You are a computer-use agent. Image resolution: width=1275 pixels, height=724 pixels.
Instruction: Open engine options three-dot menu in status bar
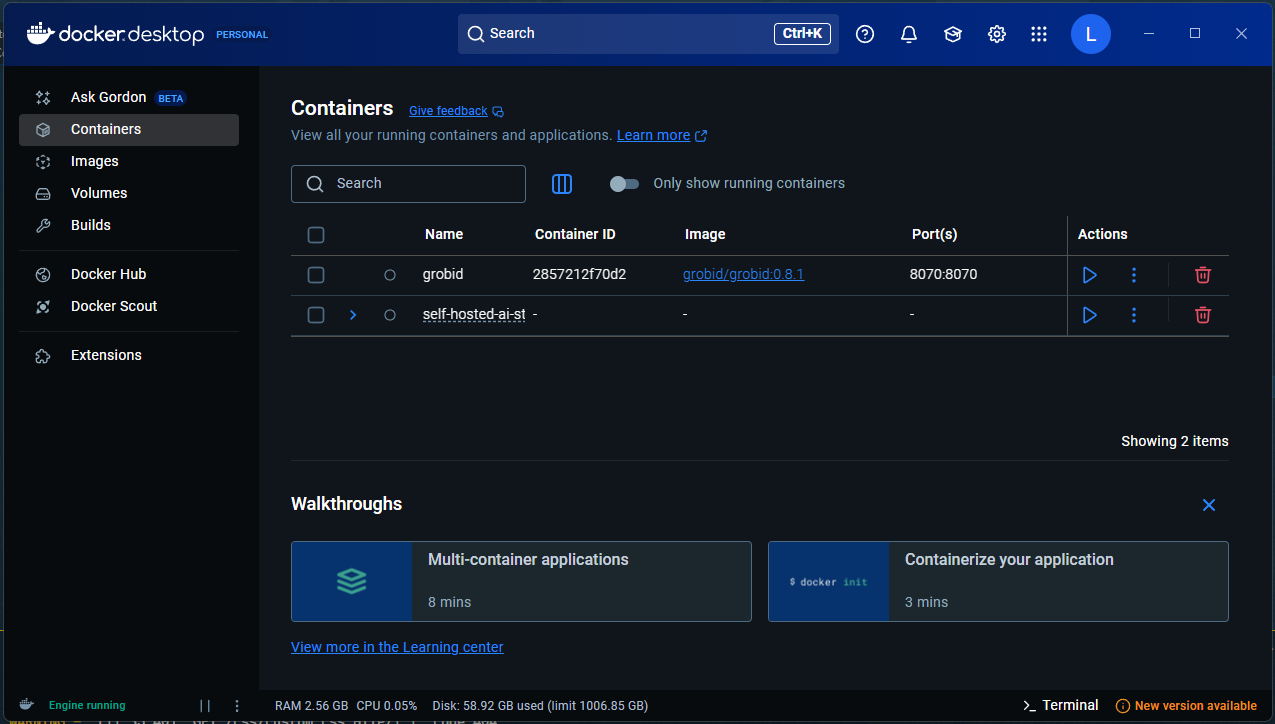click(x=237, y=705)
